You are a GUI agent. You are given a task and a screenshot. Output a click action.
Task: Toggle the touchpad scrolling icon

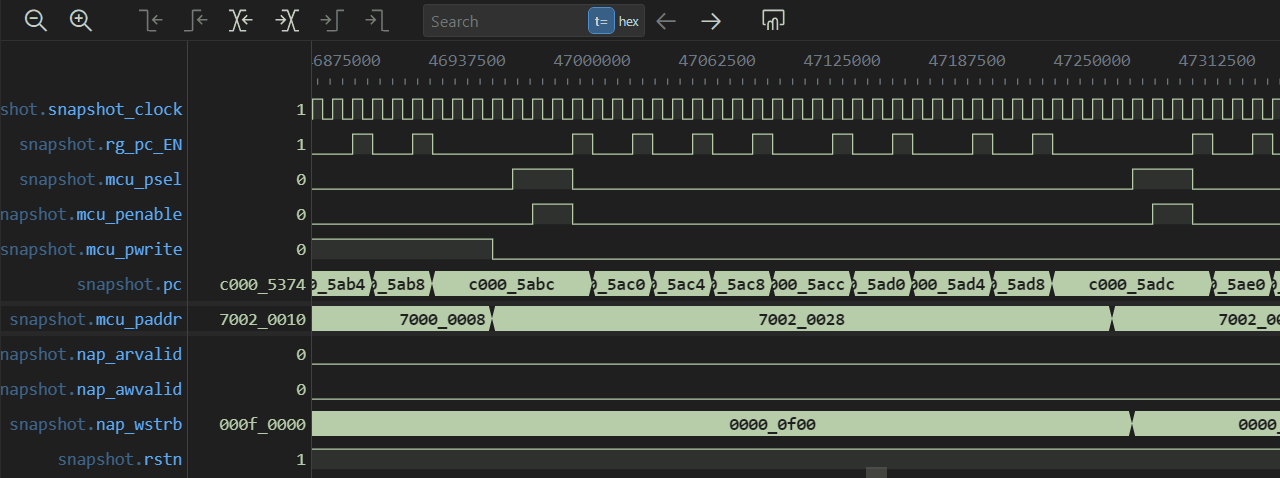(772, 20)
